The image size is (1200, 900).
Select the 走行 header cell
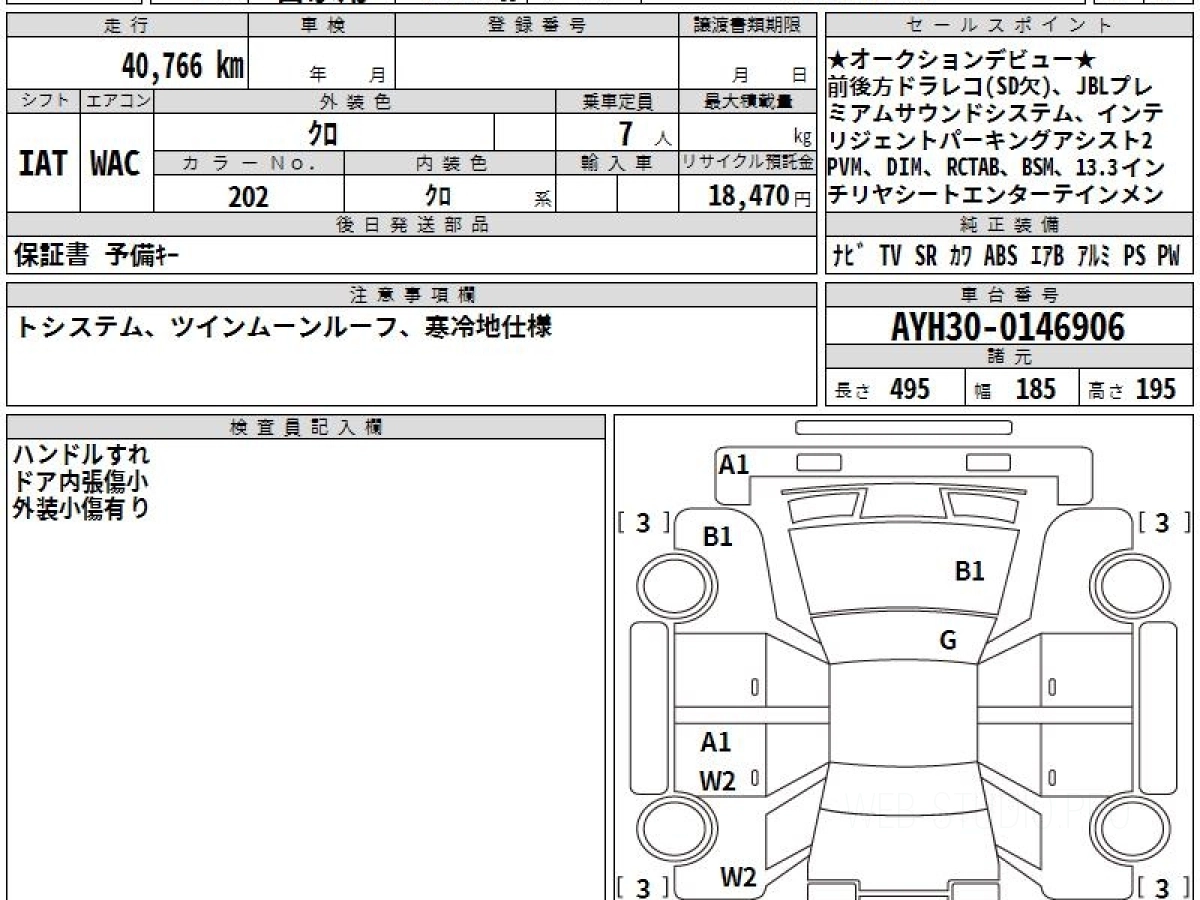pyautogui.click(x=126, y=27)
